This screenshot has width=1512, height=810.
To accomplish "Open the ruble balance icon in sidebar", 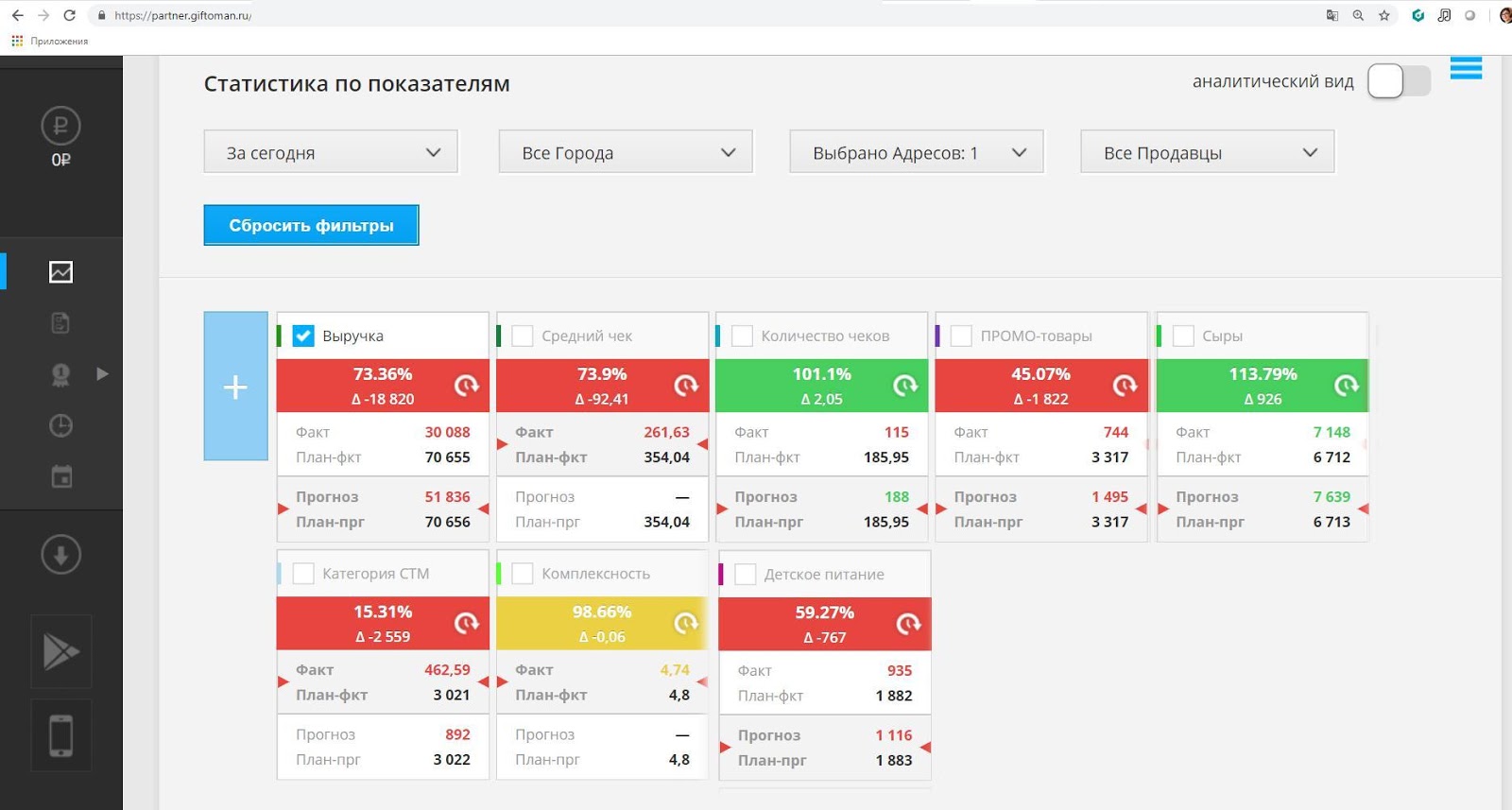I will coord(60,126).
